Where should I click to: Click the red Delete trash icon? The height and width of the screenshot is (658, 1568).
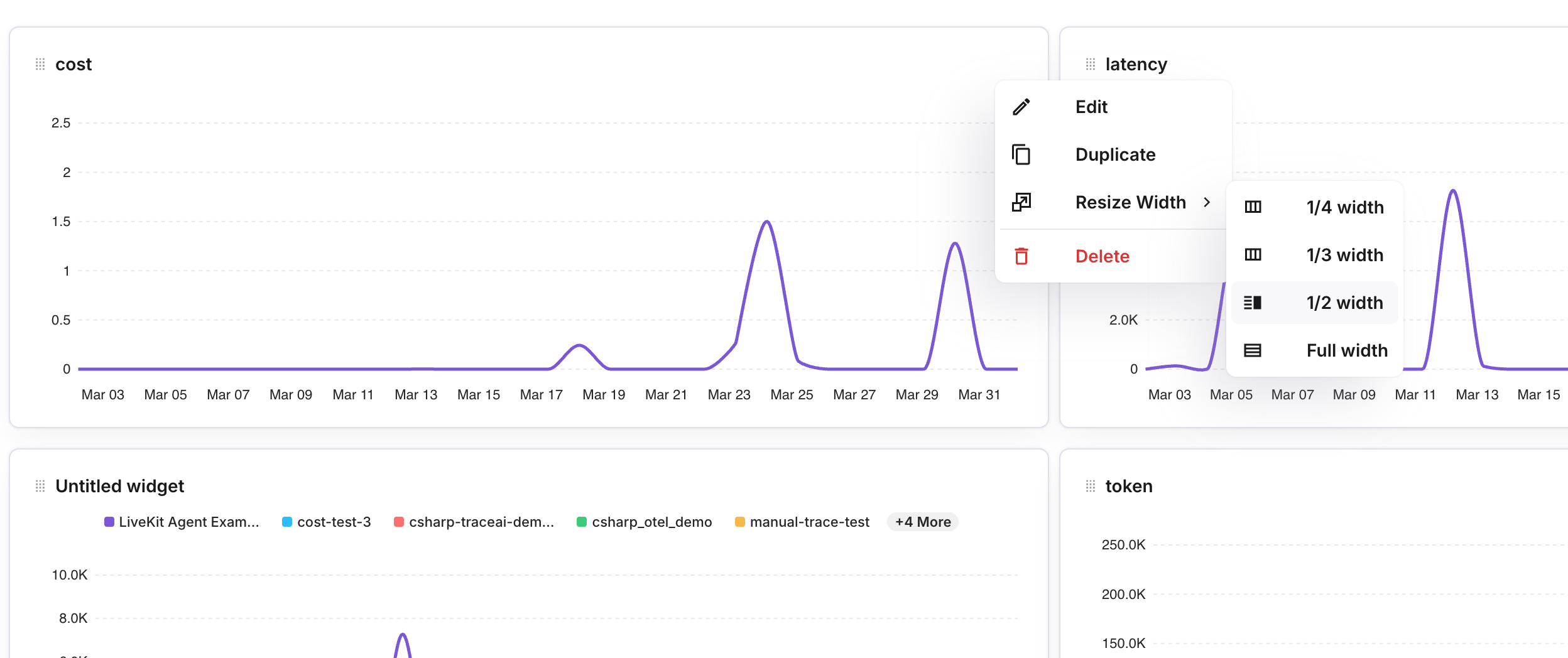1021,256
